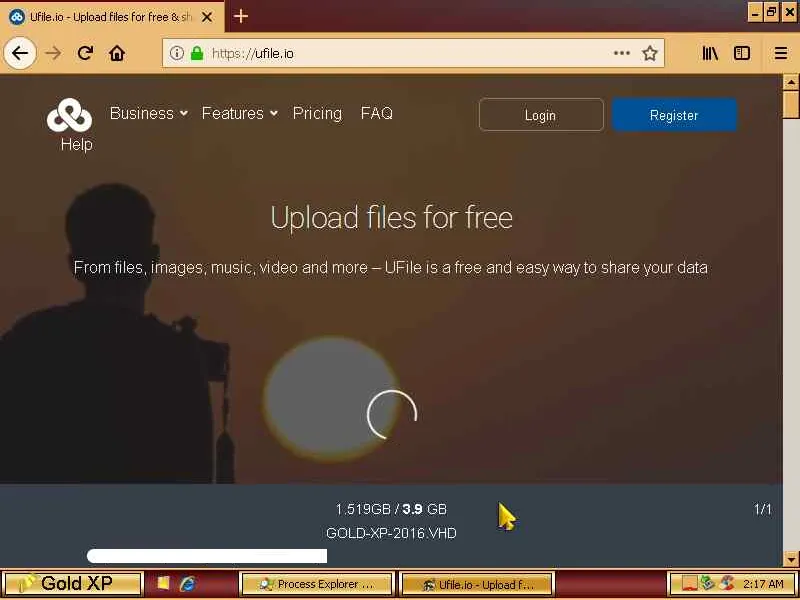This screenshot has height=600, width=800.
Task: Click the upload progress bar
Action: [207, 556]
